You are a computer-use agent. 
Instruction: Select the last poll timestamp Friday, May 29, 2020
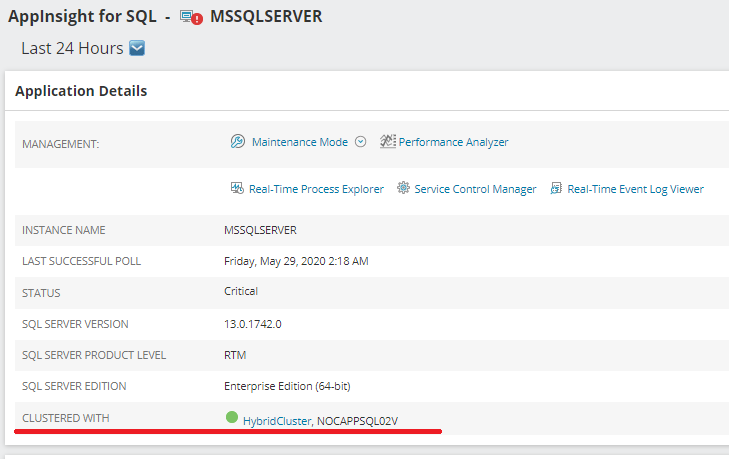(296, 261)
